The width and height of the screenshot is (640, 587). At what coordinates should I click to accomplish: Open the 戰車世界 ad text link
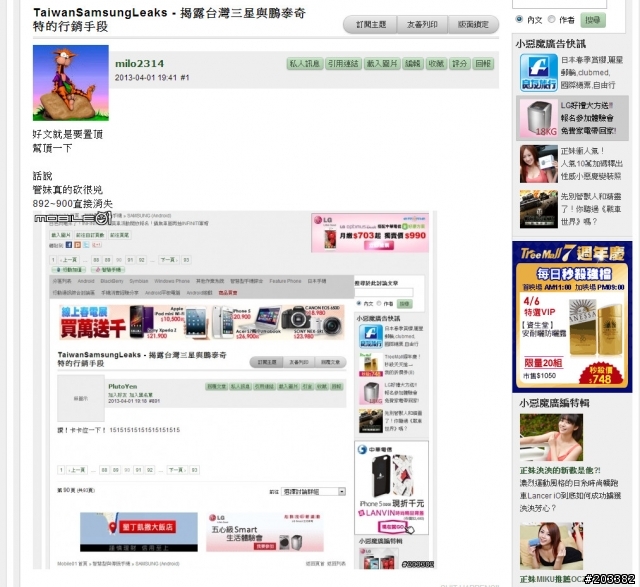click(591, 209)
